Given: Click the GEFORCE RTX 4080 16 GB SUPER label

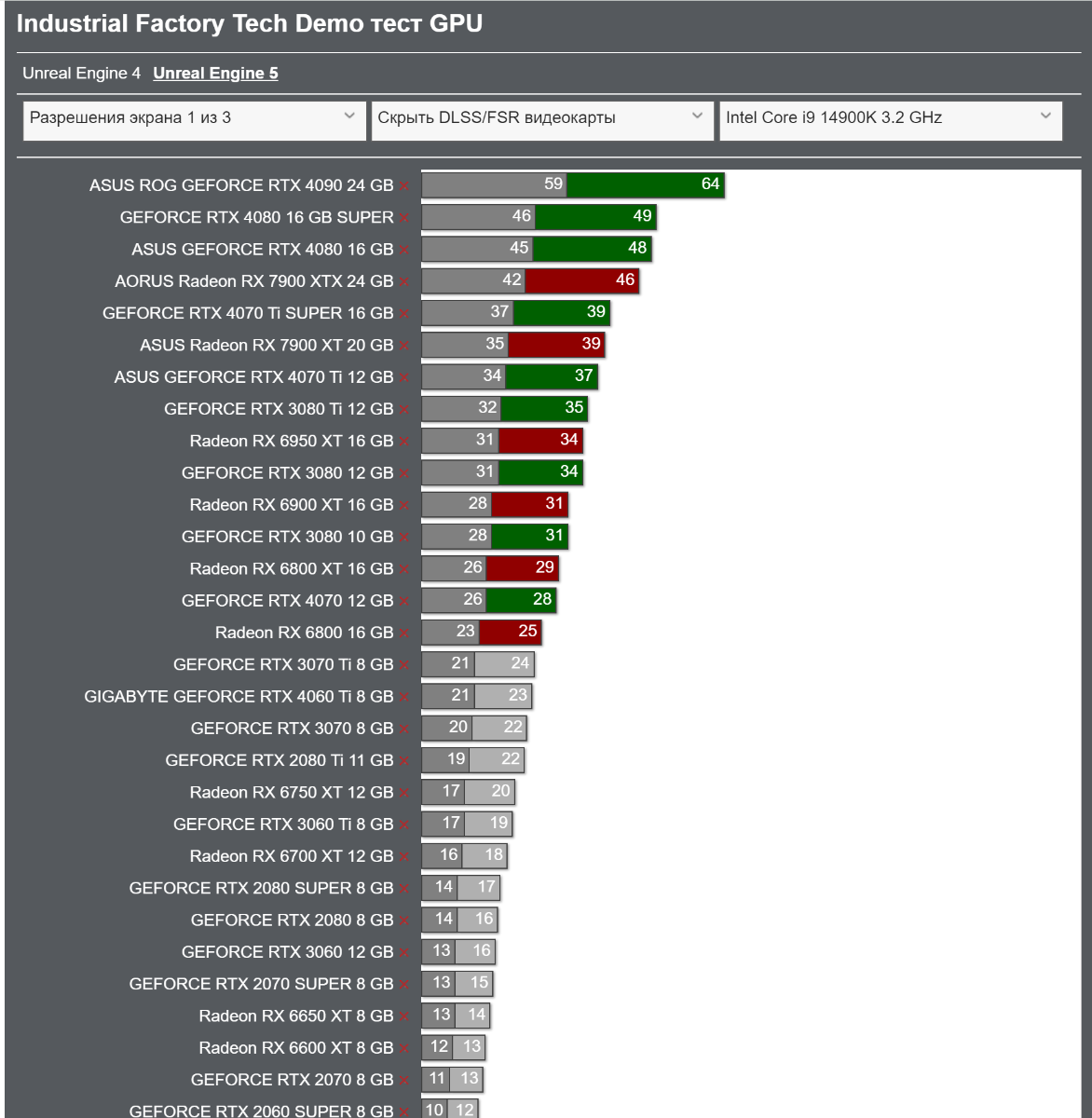Looking at the screenshot, I should point(256,217).
